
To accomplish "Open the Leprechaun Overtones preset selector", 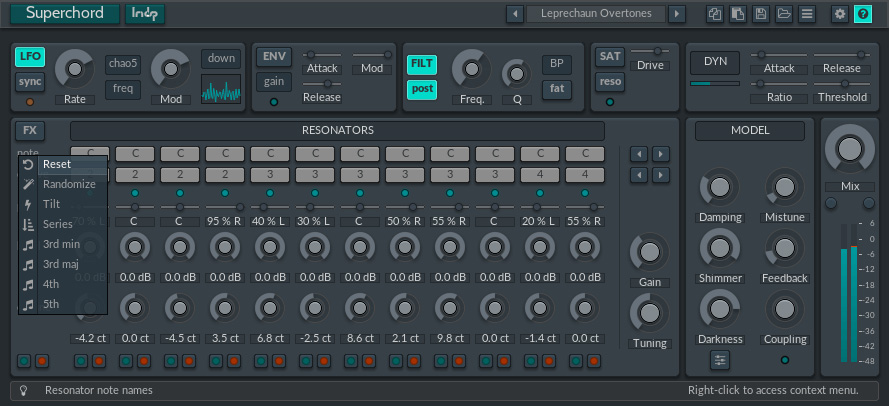I will coord(596,14).
